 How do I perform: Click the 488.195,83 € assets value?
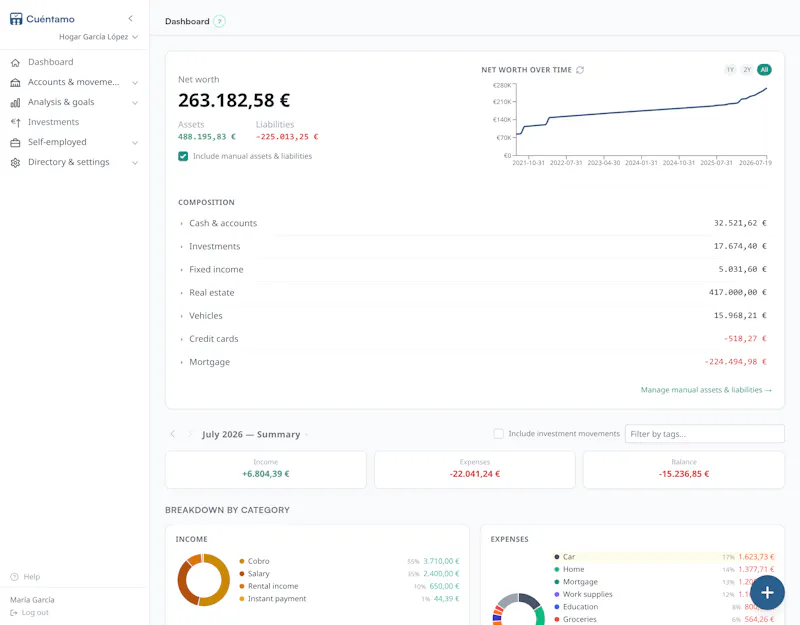[207, 137]
